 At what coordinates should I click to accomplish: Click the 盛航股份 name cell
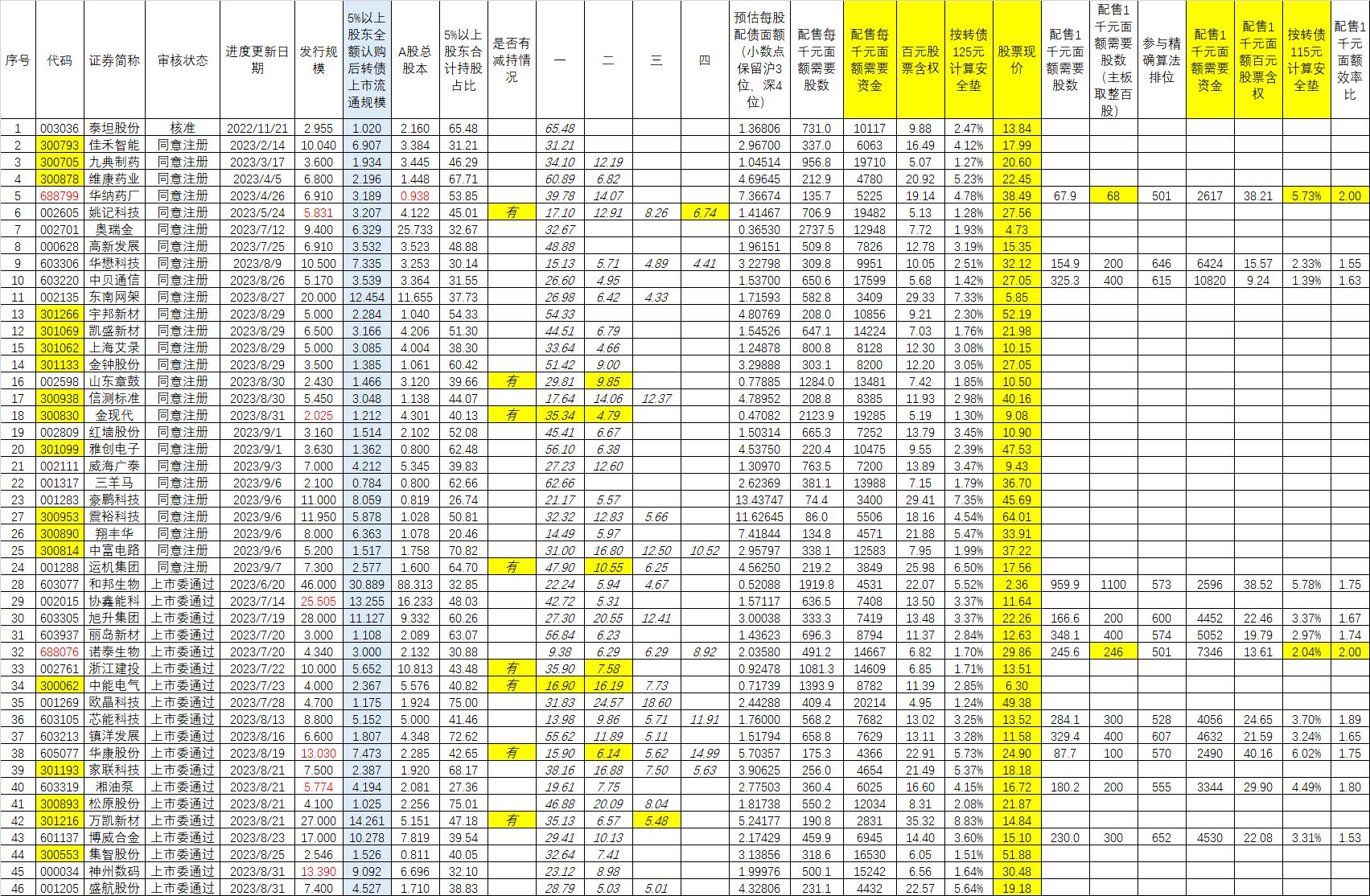[x=114, y=888]
